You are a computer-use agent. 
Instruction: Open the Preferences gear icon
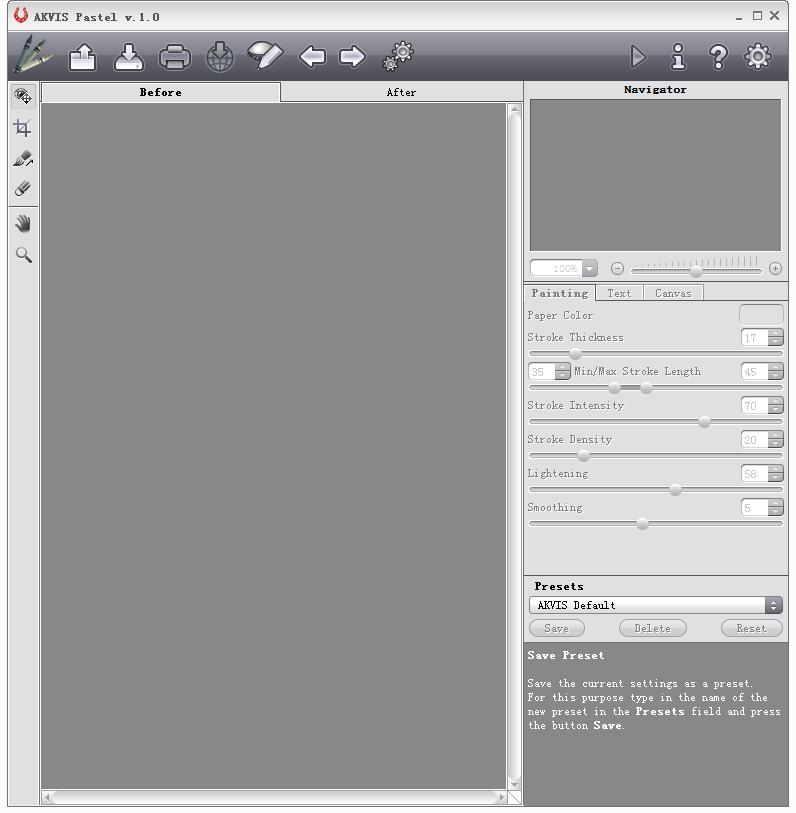tap(758, 57)
